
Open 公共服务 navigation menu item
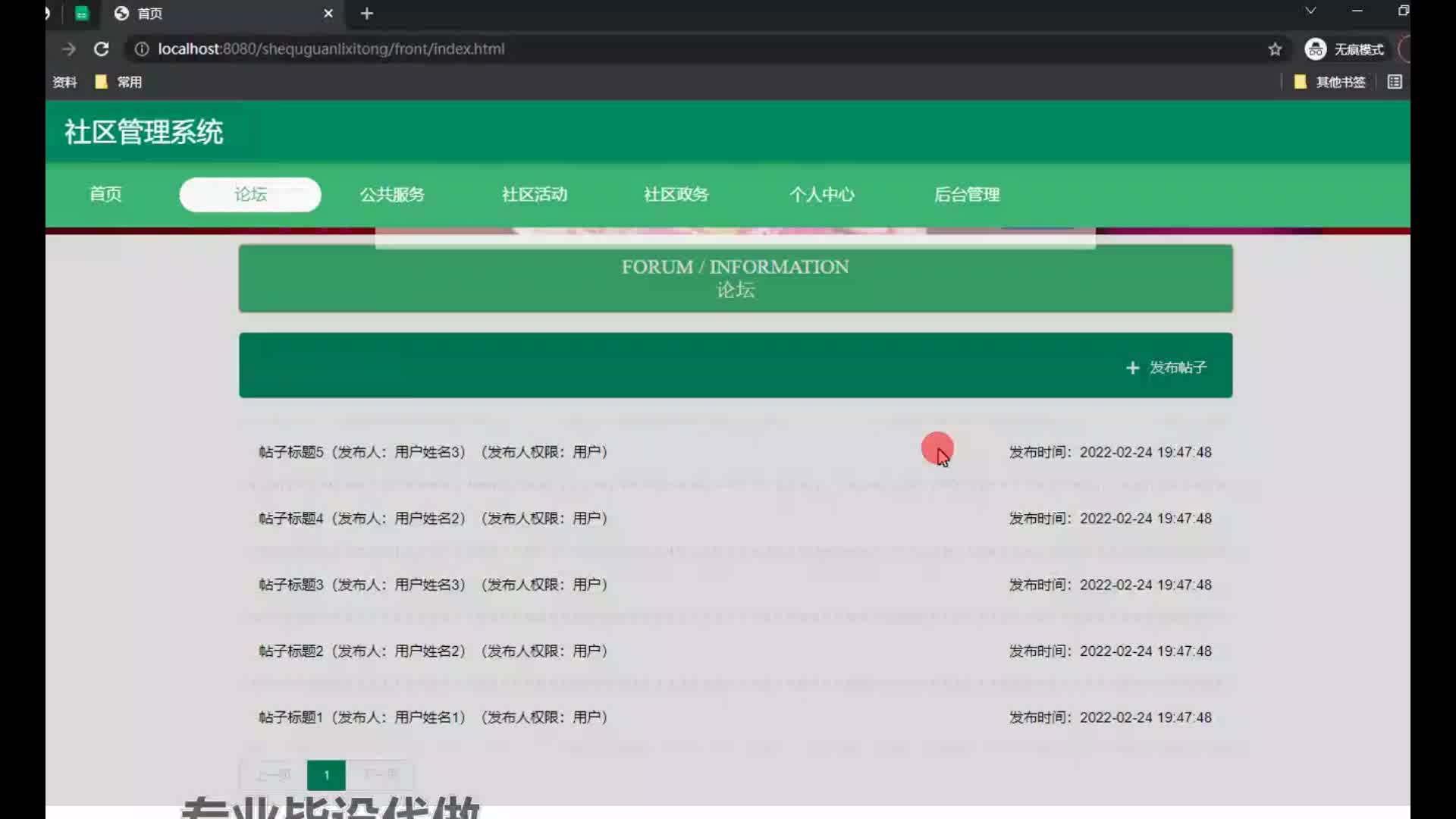pos(392,194)
